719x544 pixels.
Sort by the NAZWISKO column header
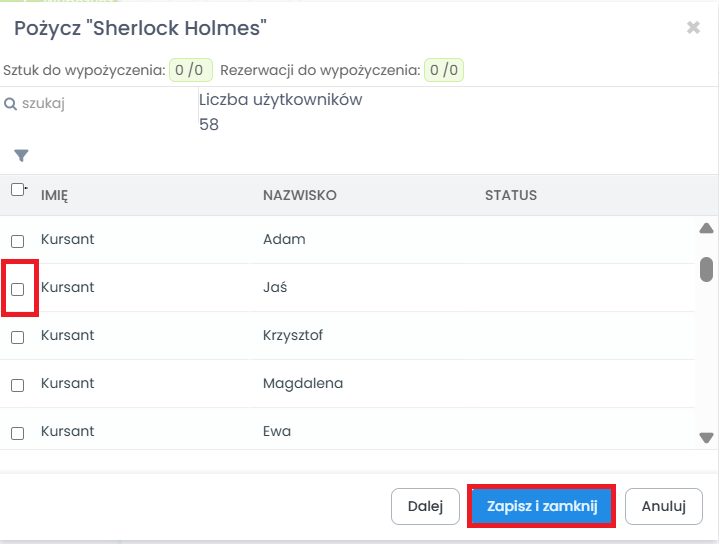(299, 195)
